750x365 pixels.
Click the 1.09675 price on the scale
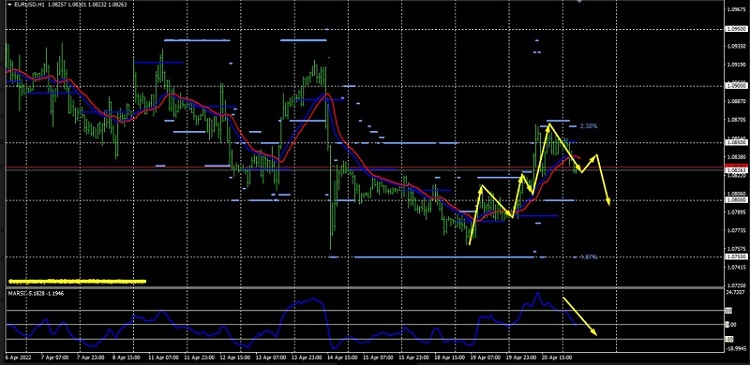pyautogui.click(x=737, y=9)
